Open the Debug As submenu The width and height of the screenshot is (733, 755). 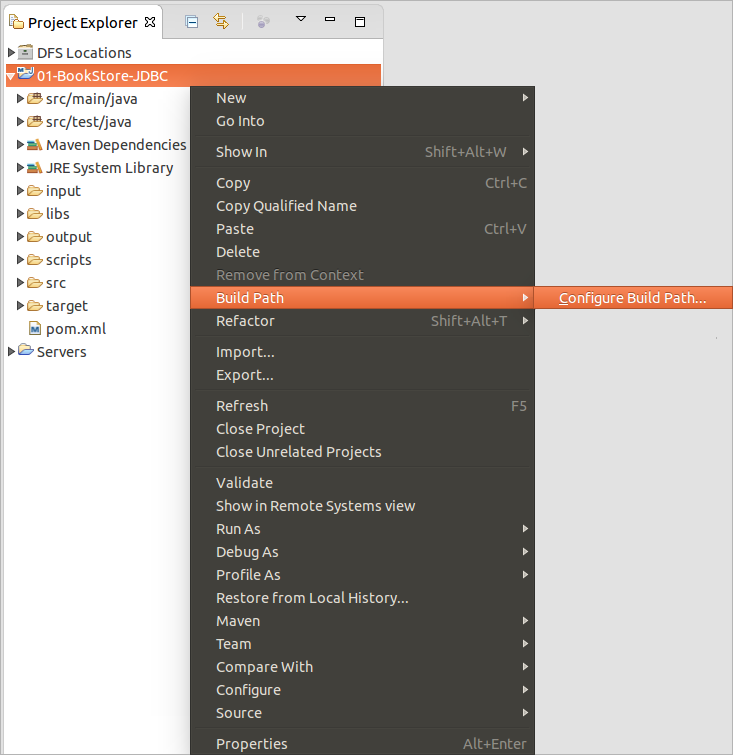coord(363,552)
